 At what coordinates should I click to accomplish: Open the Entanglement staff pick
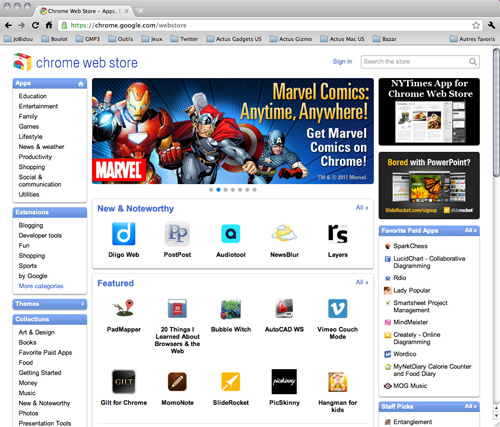(x=413, y=422)
